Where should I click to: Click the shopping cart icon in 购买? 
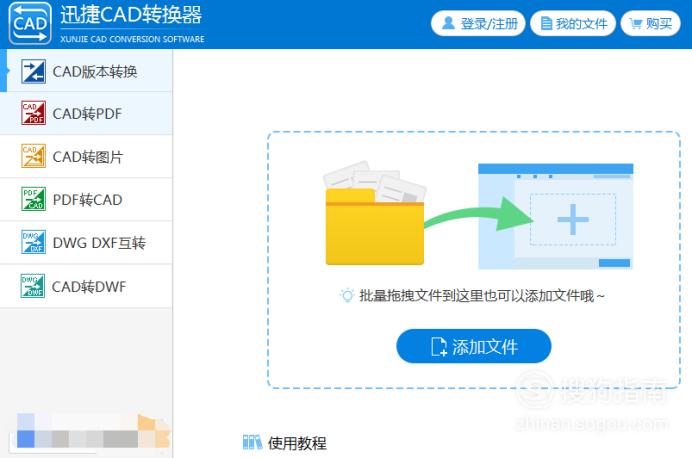pyautogui.click(x=636, y=23)
